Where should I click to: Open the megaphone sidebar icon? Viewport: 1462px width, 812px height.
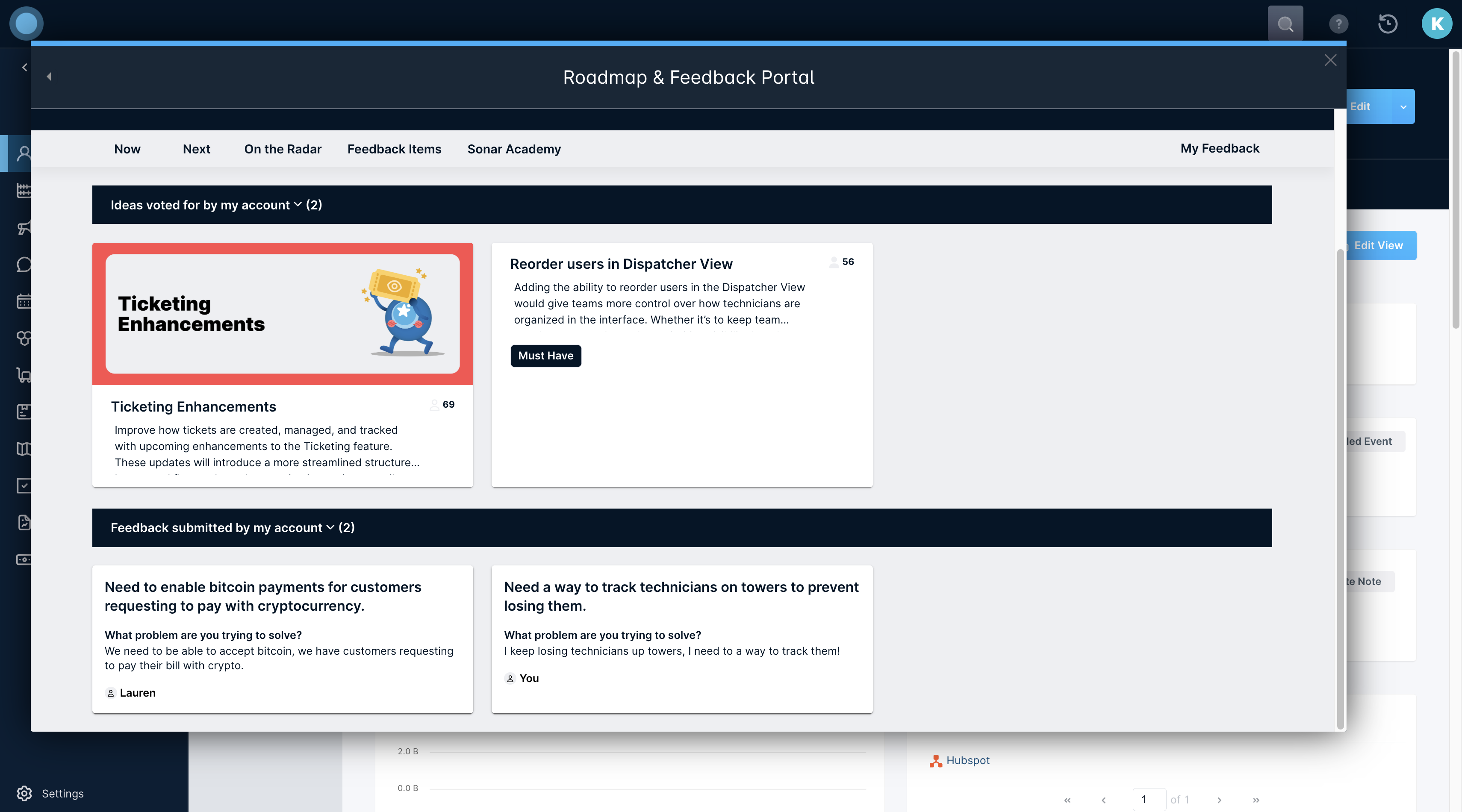tap(24, 227)
